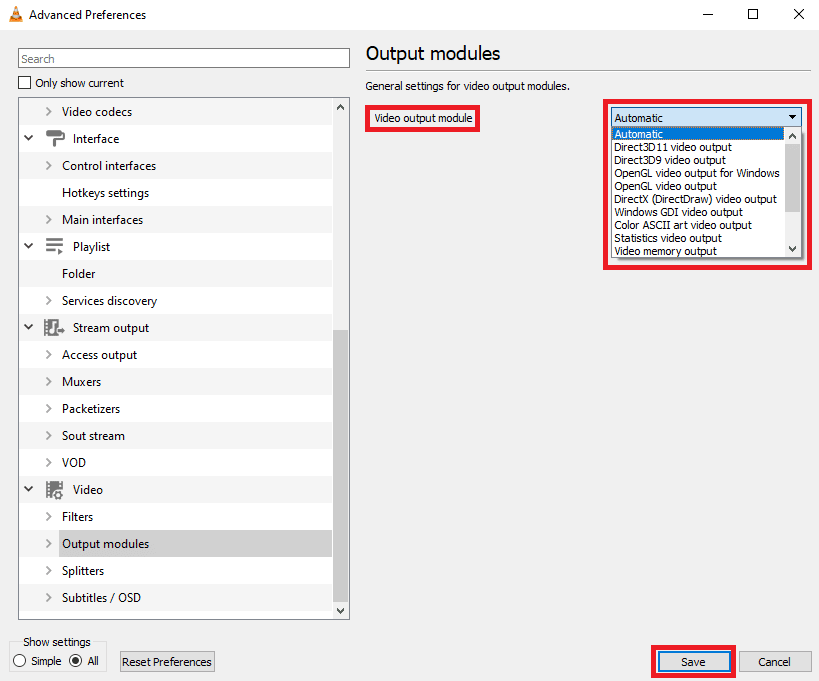Click dropdown list scroll up arrow
The width and height of the screenshot is (819, 681).
click(792, 136)
